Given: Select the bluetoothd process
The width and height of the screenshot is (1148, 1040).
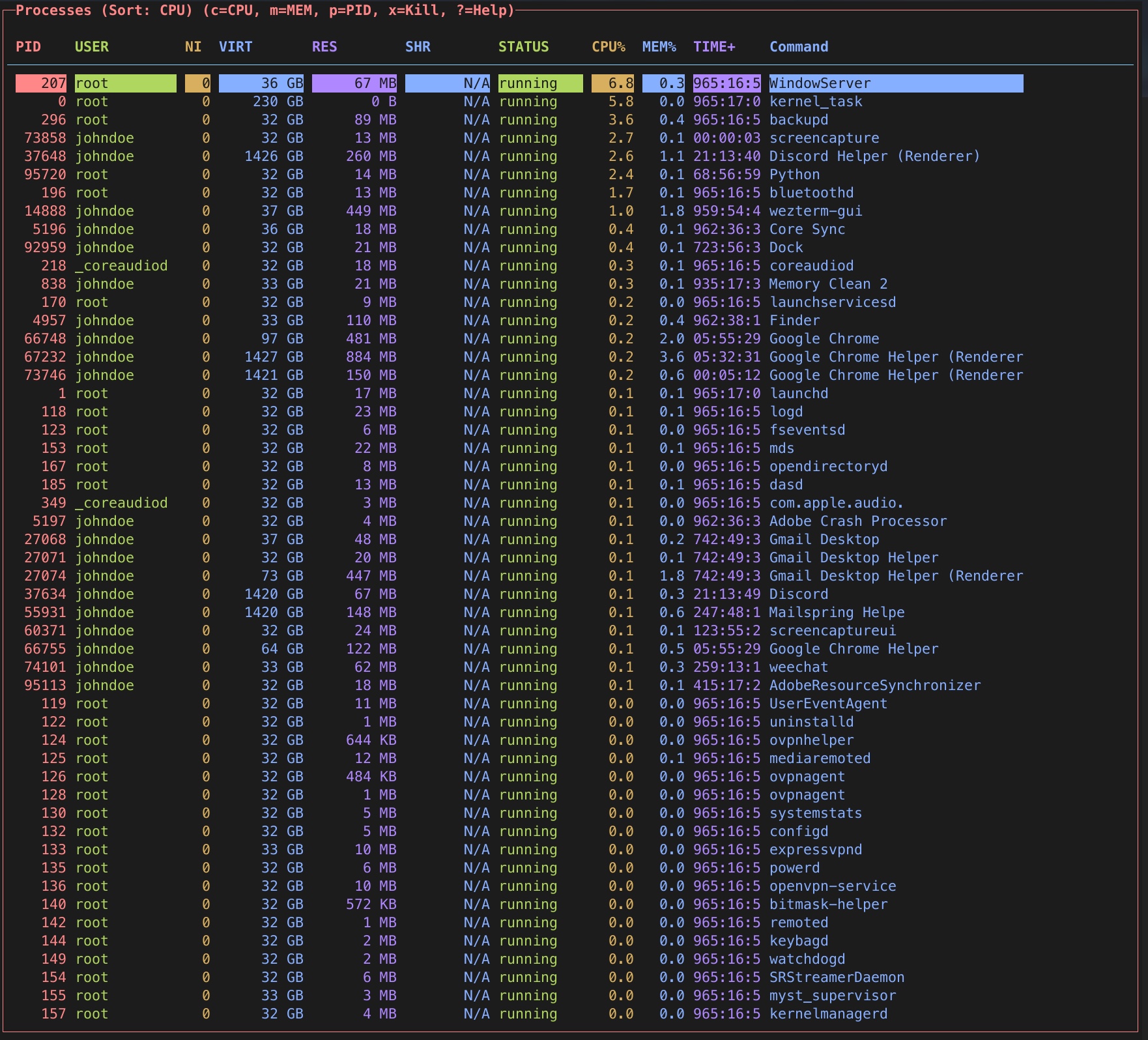Looking at the screenshot, I should point(519,193).
